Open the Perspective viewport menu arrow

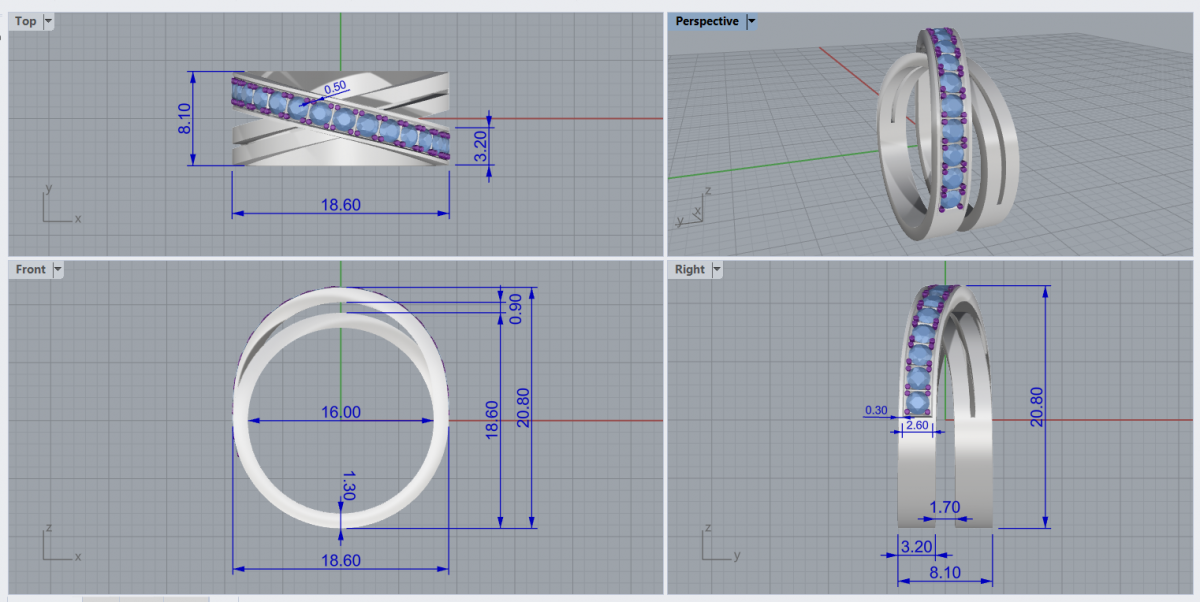click(x=752, y=21)
